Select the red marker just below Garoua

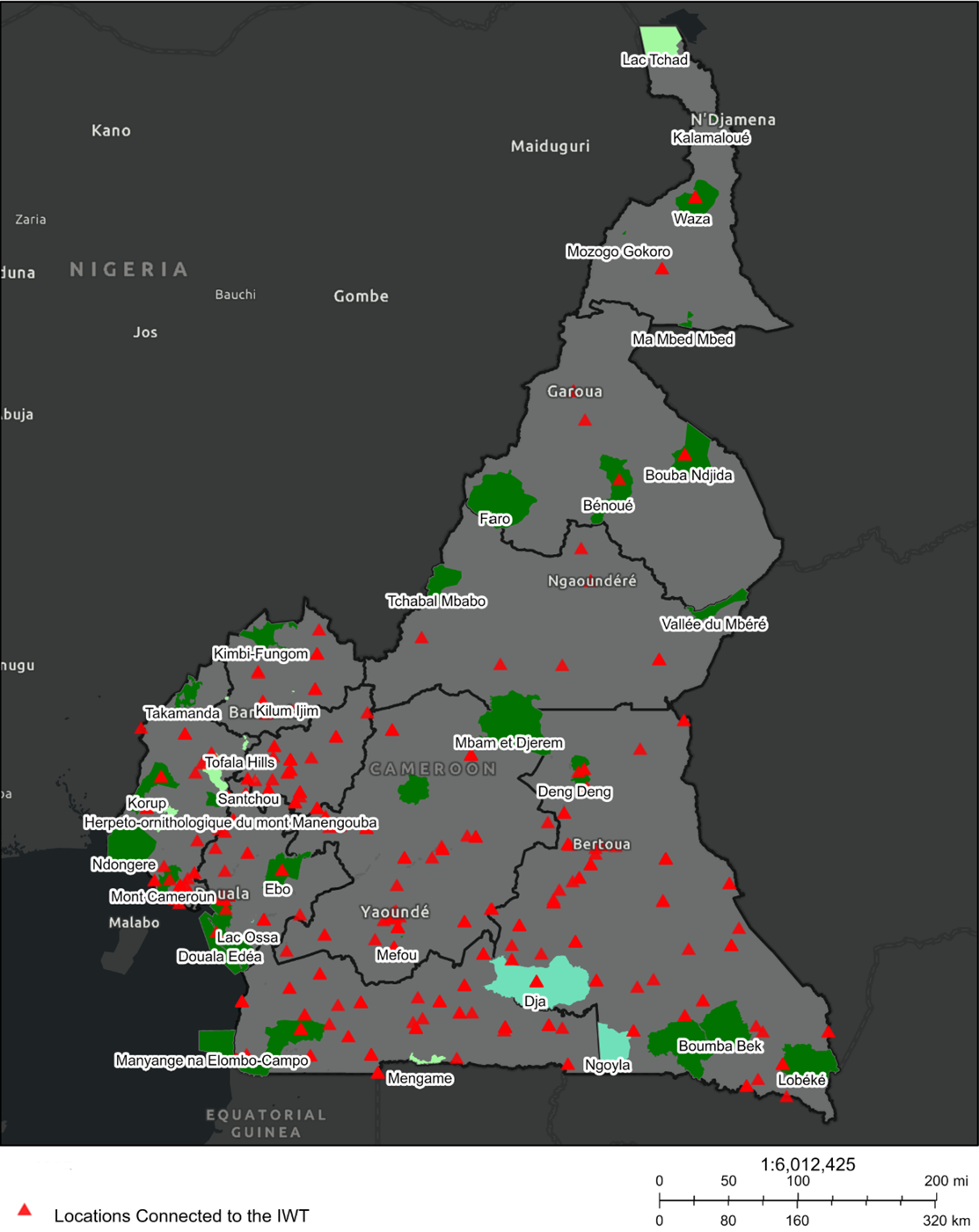[585, 421]
